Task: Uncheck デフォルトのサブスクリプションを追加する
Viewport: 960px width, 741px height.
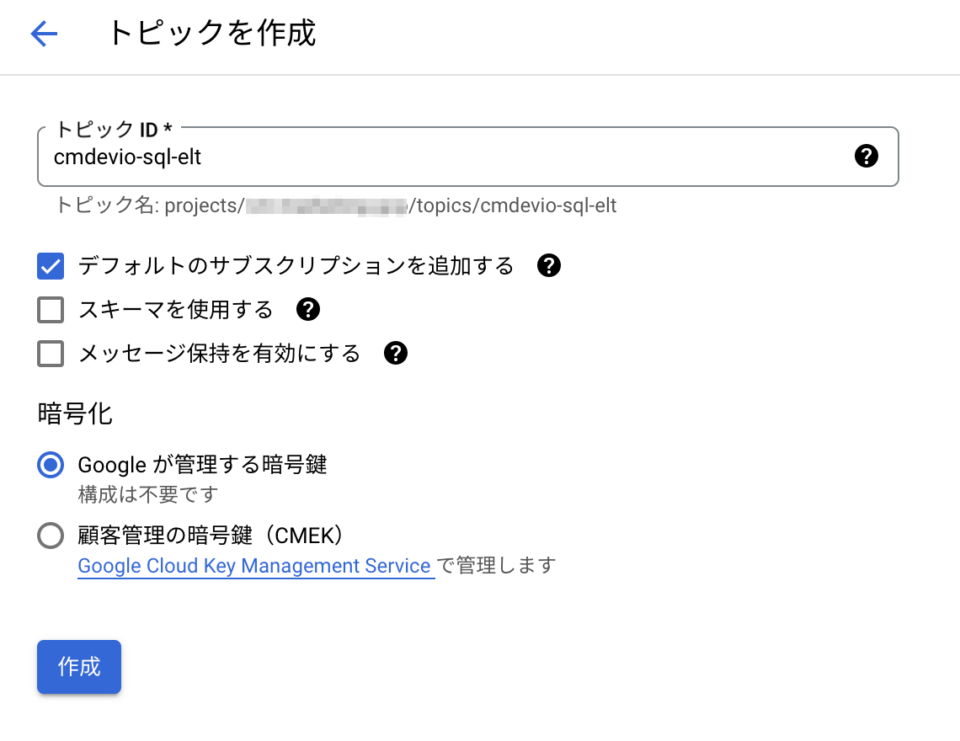Action: [50, 265]
